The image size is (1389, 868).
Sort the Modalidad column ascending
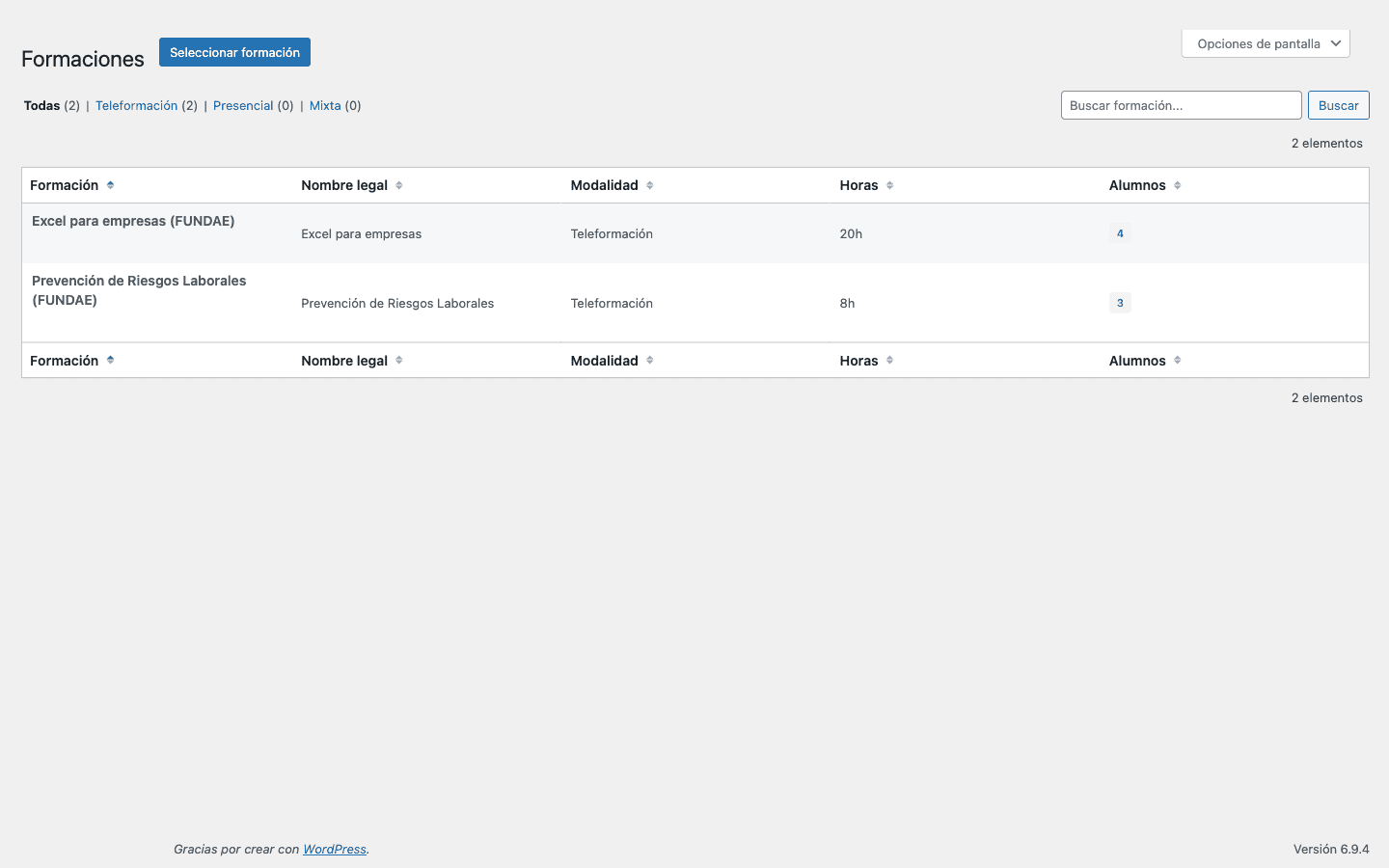coord(647,184)
